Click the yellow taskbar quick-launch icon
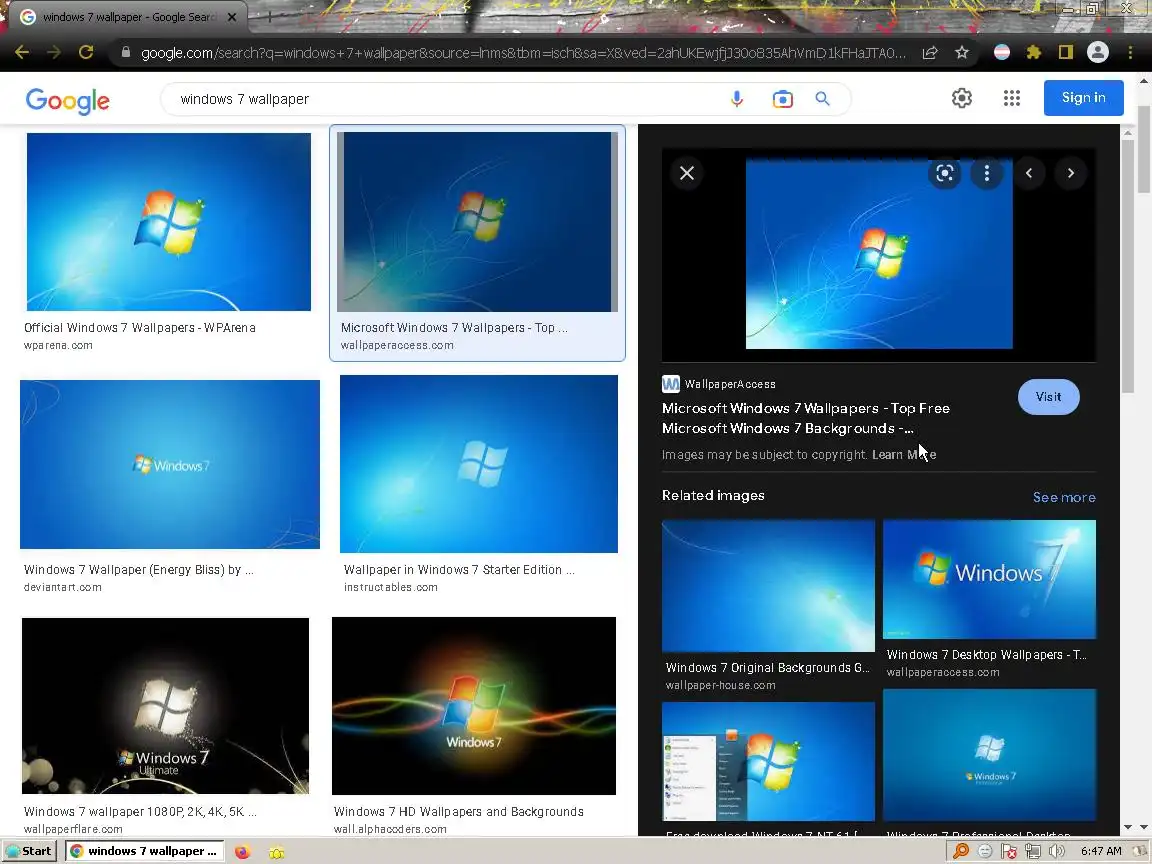The height and width of the screenshot is (864, 1152). (277, 852)
